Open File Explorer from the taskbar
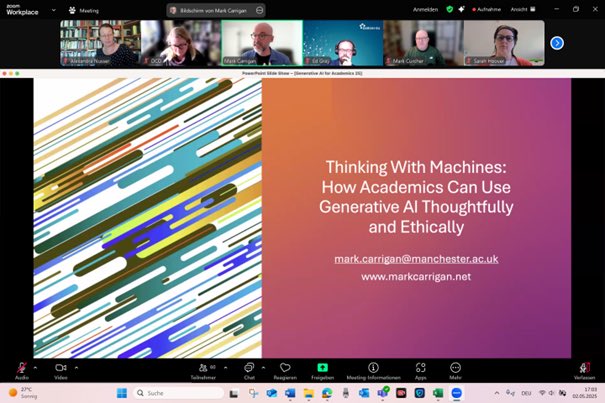This screenshot has width=605, height=403. tap(309, 393)
